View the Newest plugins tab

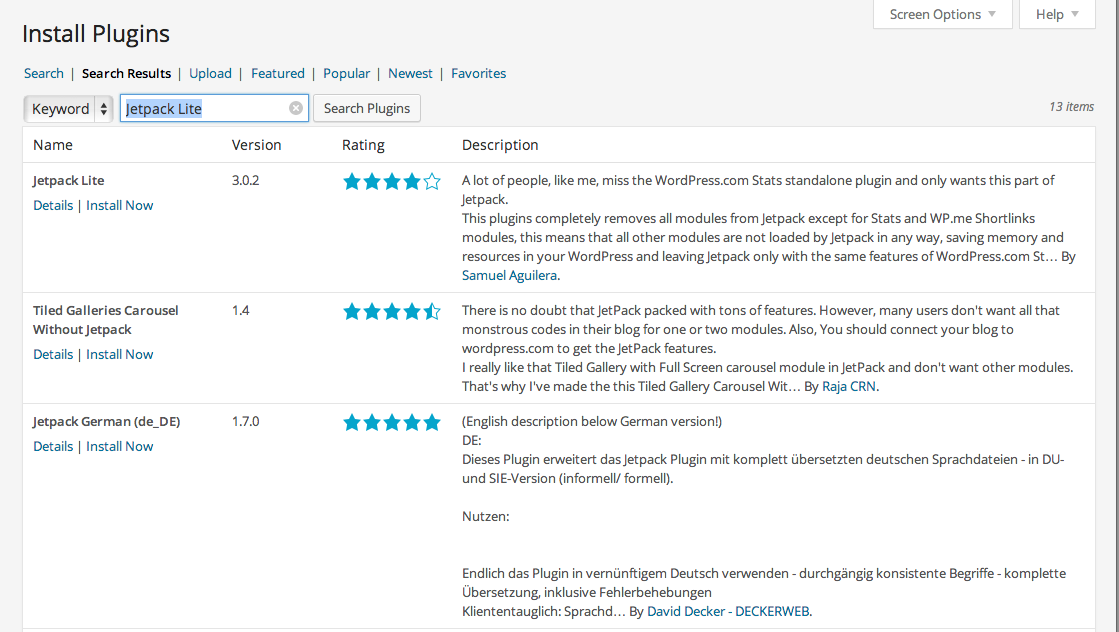coord(410,73)
